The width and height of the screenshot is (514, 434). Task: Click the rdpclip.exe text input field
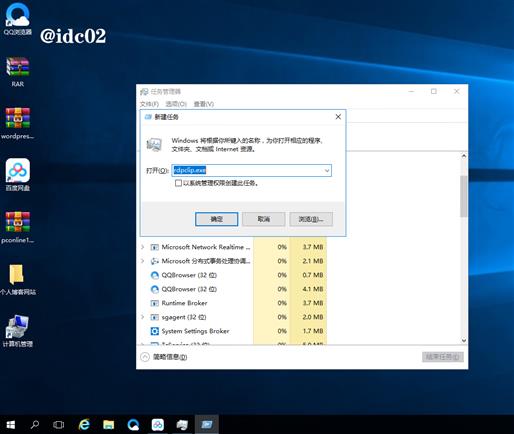pos(252,171)
